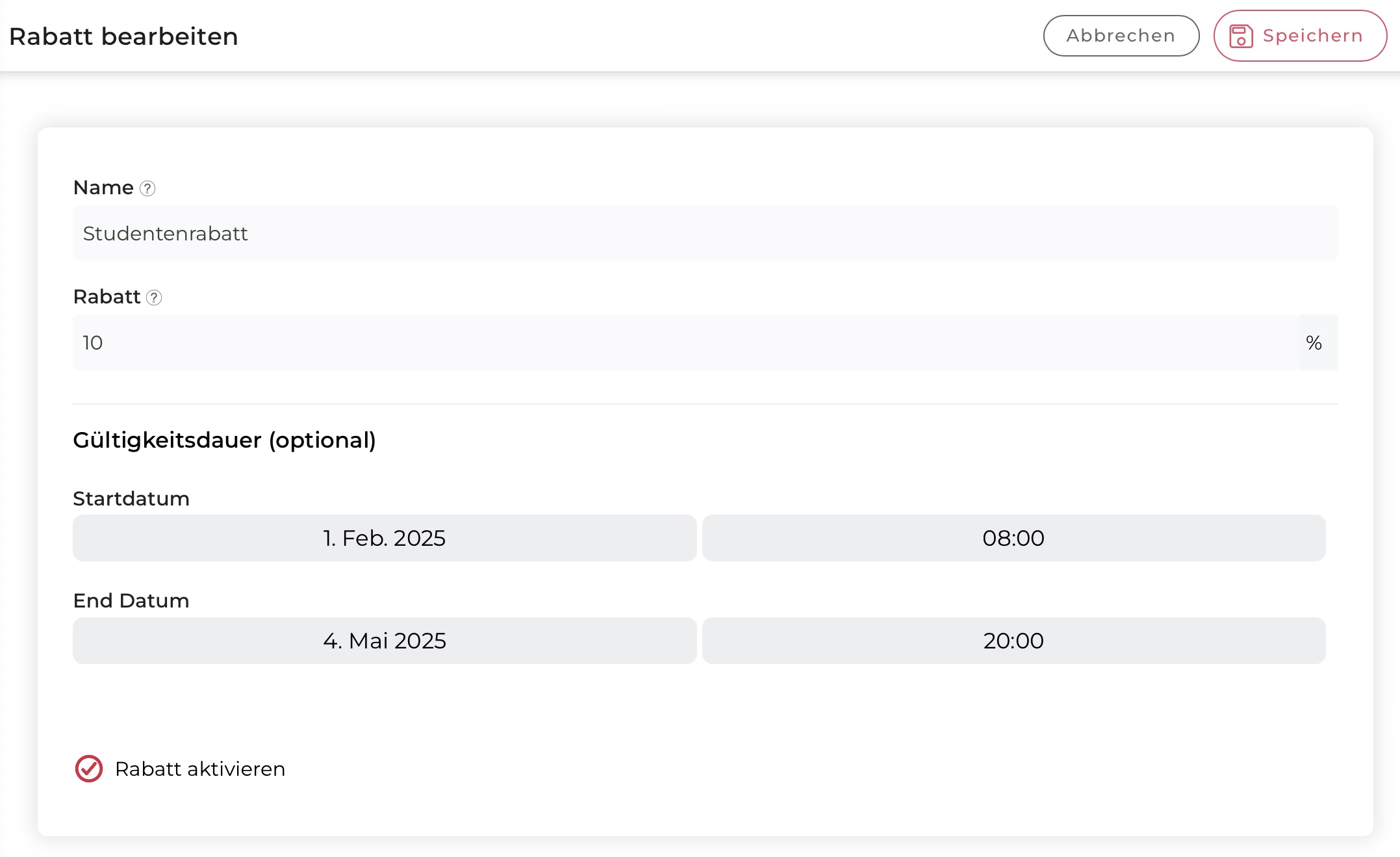The width and height of the screenshot is (1400, 857).
Task: Toggle the Rabatt aktivieren checkmark circle
Action: pos(89,769)
